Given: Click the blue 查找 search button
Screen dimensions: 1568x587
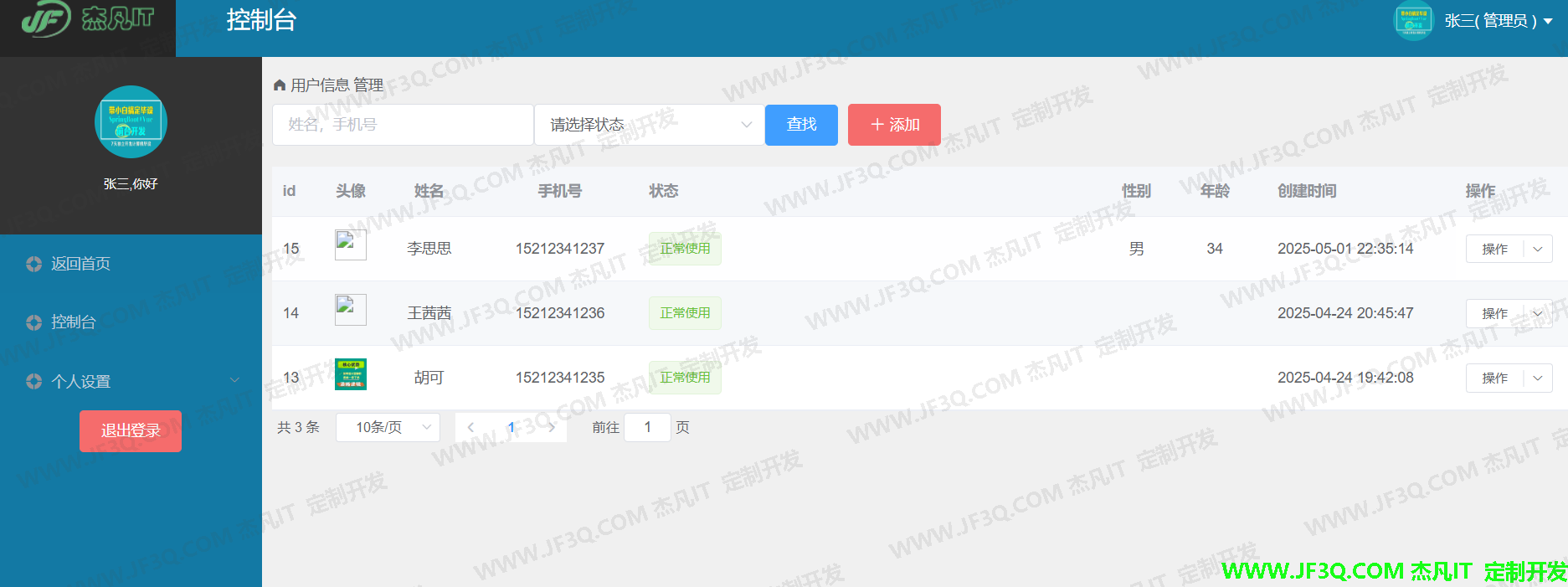Looking at the screenshot, I should (x=801, y=125).
